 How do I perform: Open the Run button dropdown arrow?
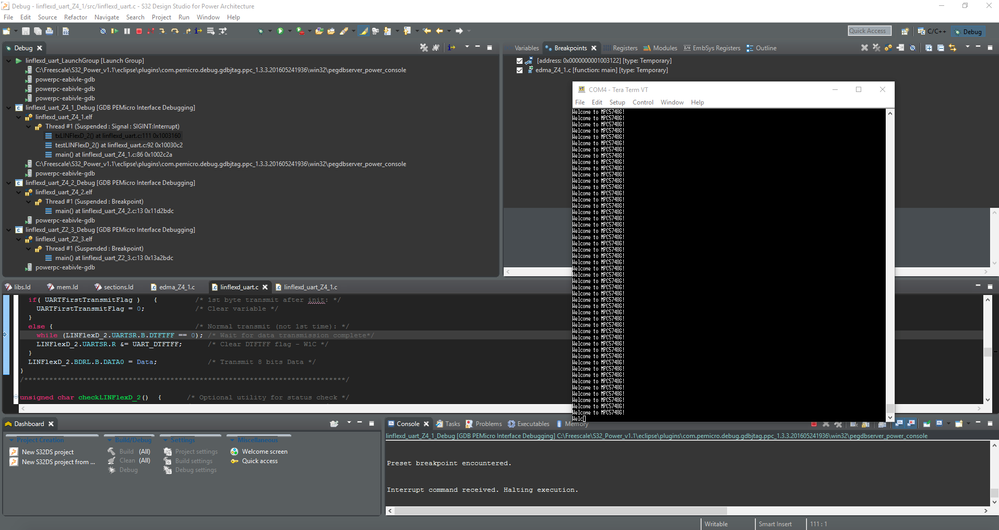(289, 31)
